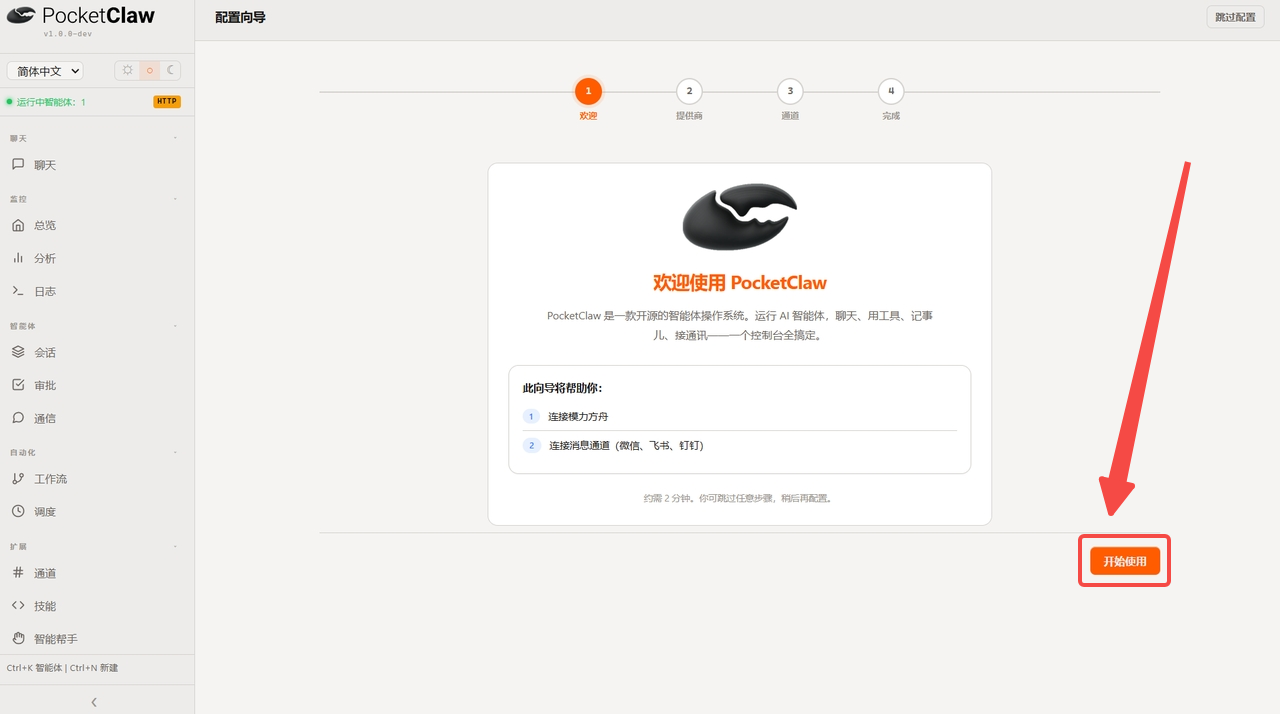Open the 日志 logs terminal icon

point(18,291)
